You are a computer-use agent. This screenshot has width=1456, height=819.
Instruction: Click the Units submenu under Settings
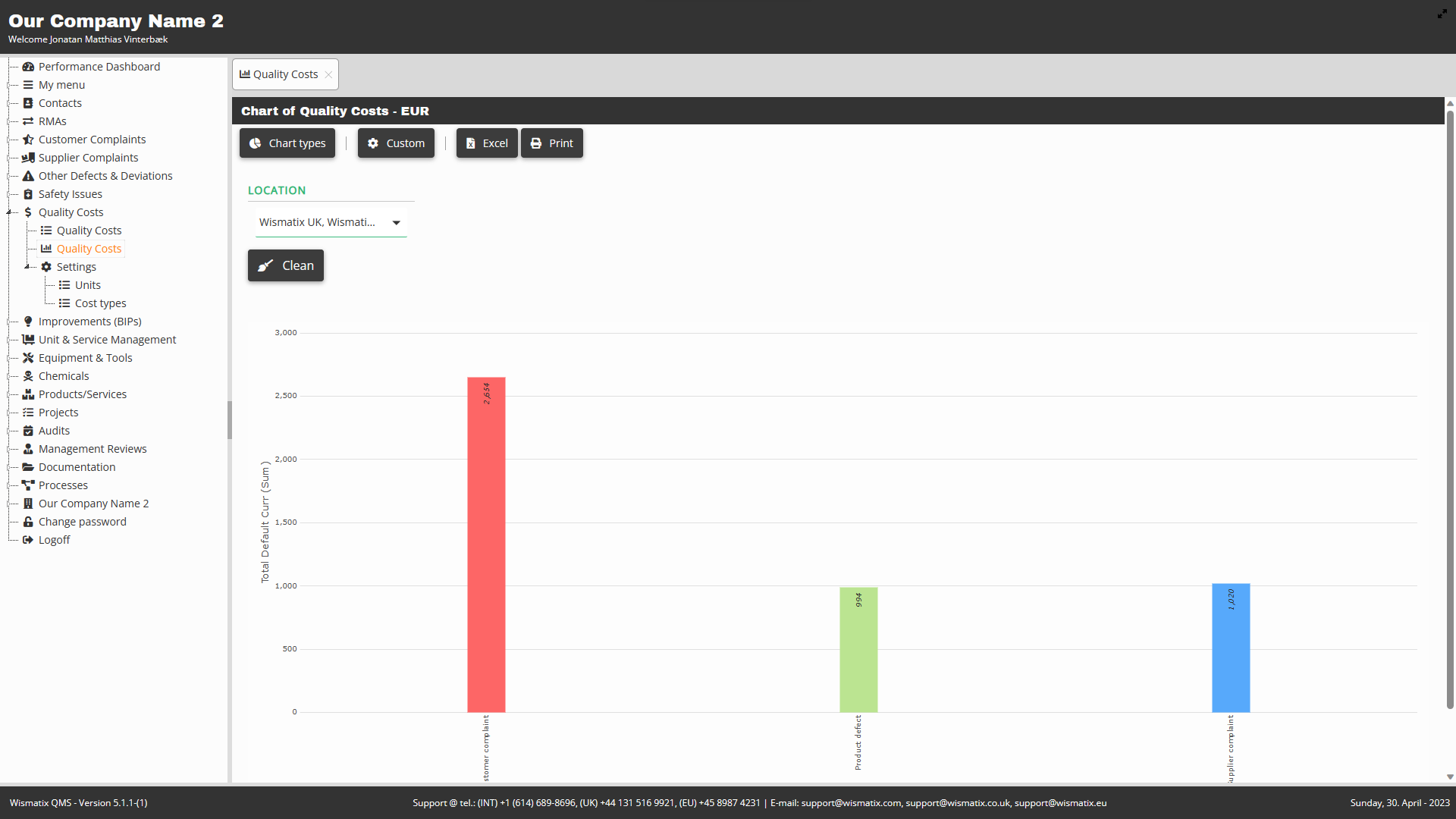[87, 285]
